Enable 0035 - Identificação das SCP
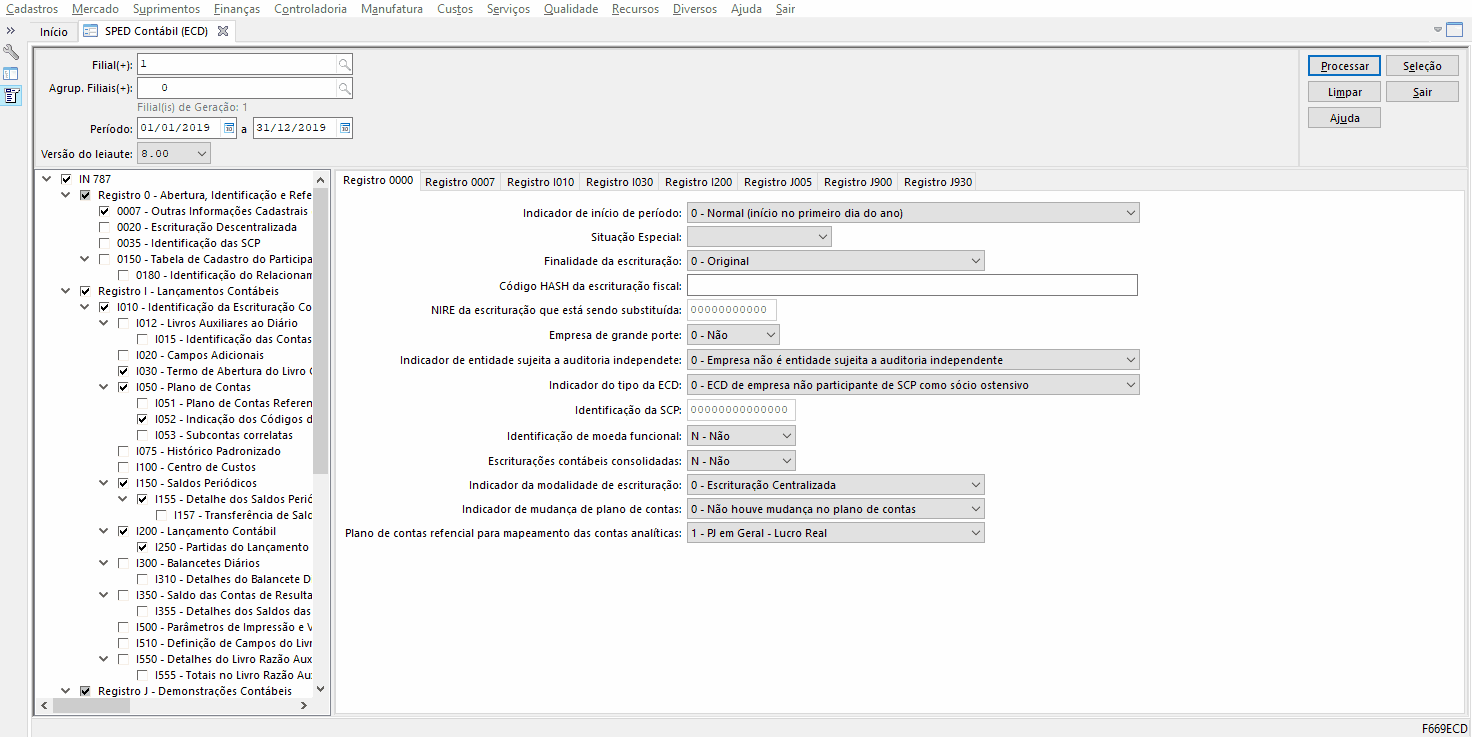The image size is (1472, 737). click(x=104, y=244)
